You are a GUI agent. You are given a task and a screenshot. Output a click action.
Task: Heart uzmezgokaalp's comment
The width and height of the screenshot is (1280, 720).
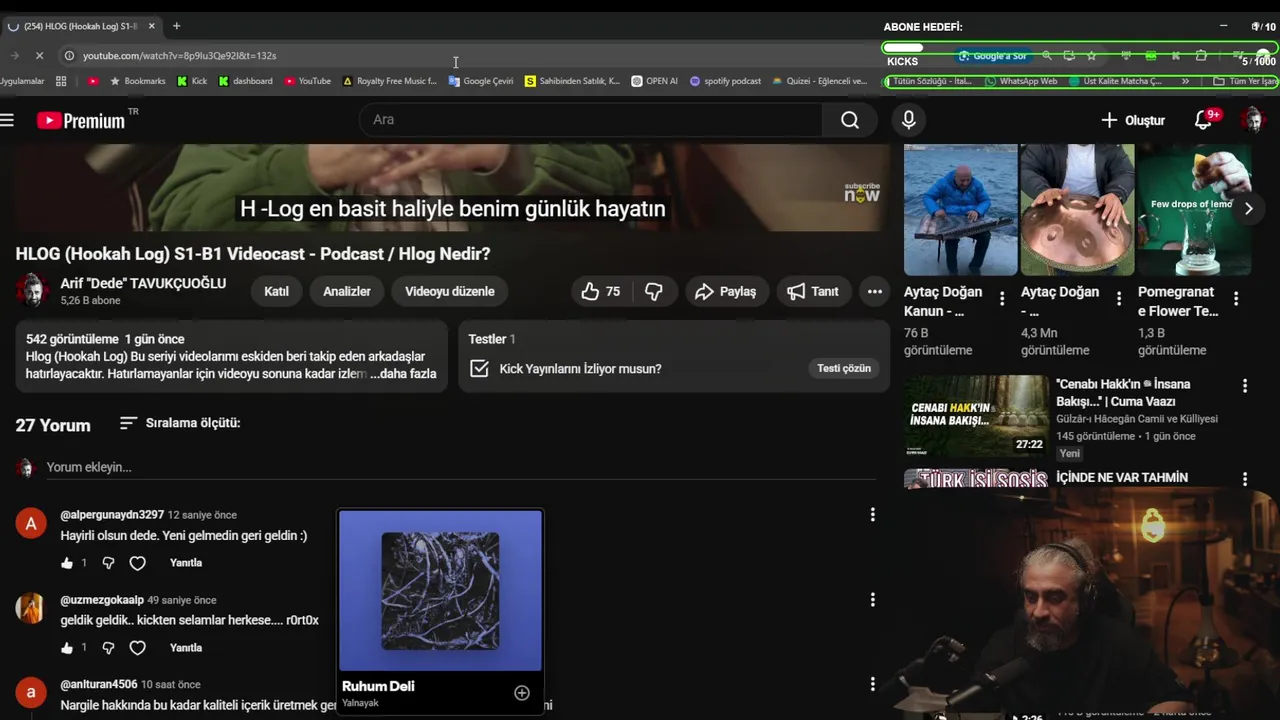(x=138, y=648)
